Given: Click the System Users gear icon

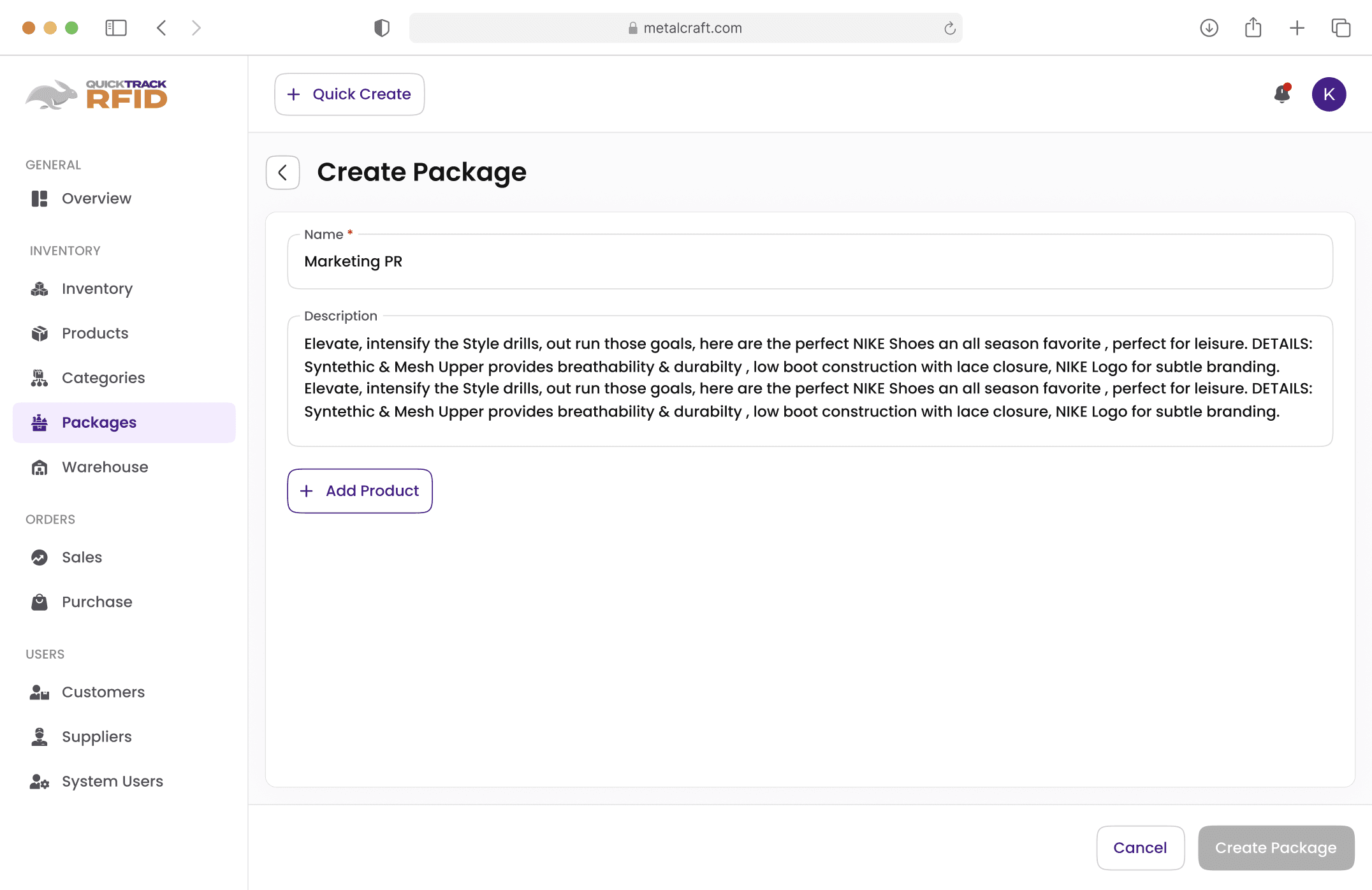Looking at the screenshot, I should [x=40, y=782].
